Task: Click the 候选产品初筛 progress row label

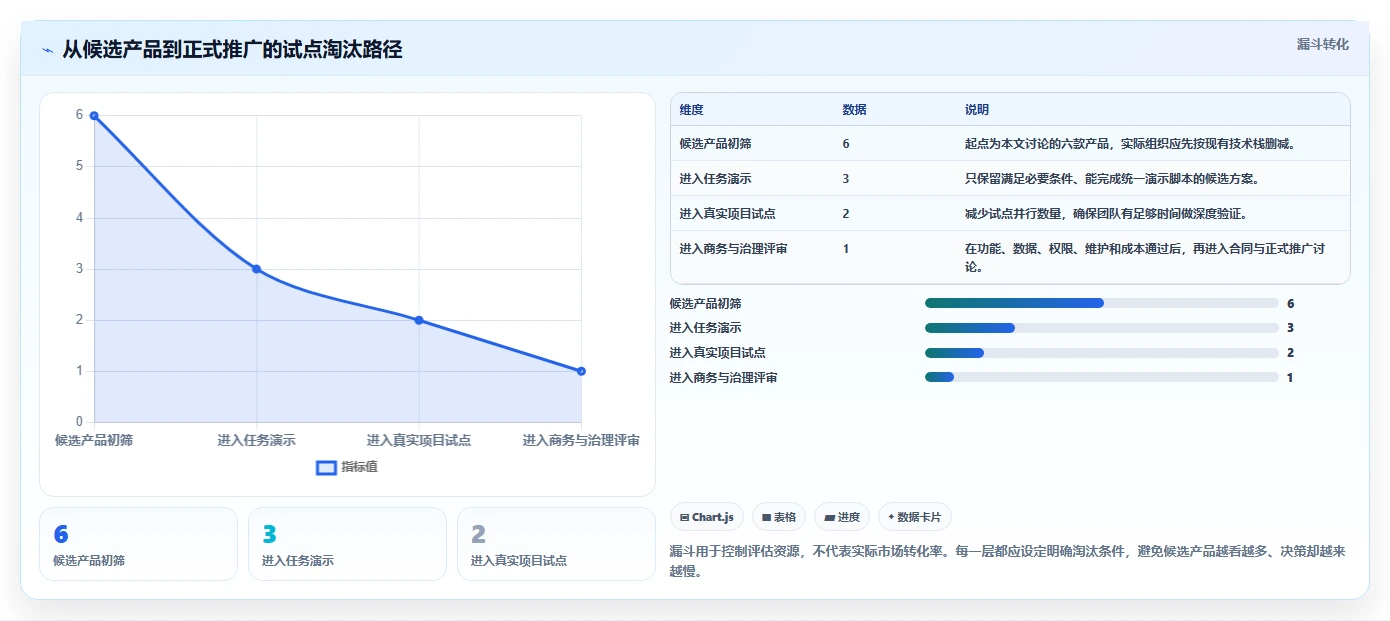Action: coord(705,303)
